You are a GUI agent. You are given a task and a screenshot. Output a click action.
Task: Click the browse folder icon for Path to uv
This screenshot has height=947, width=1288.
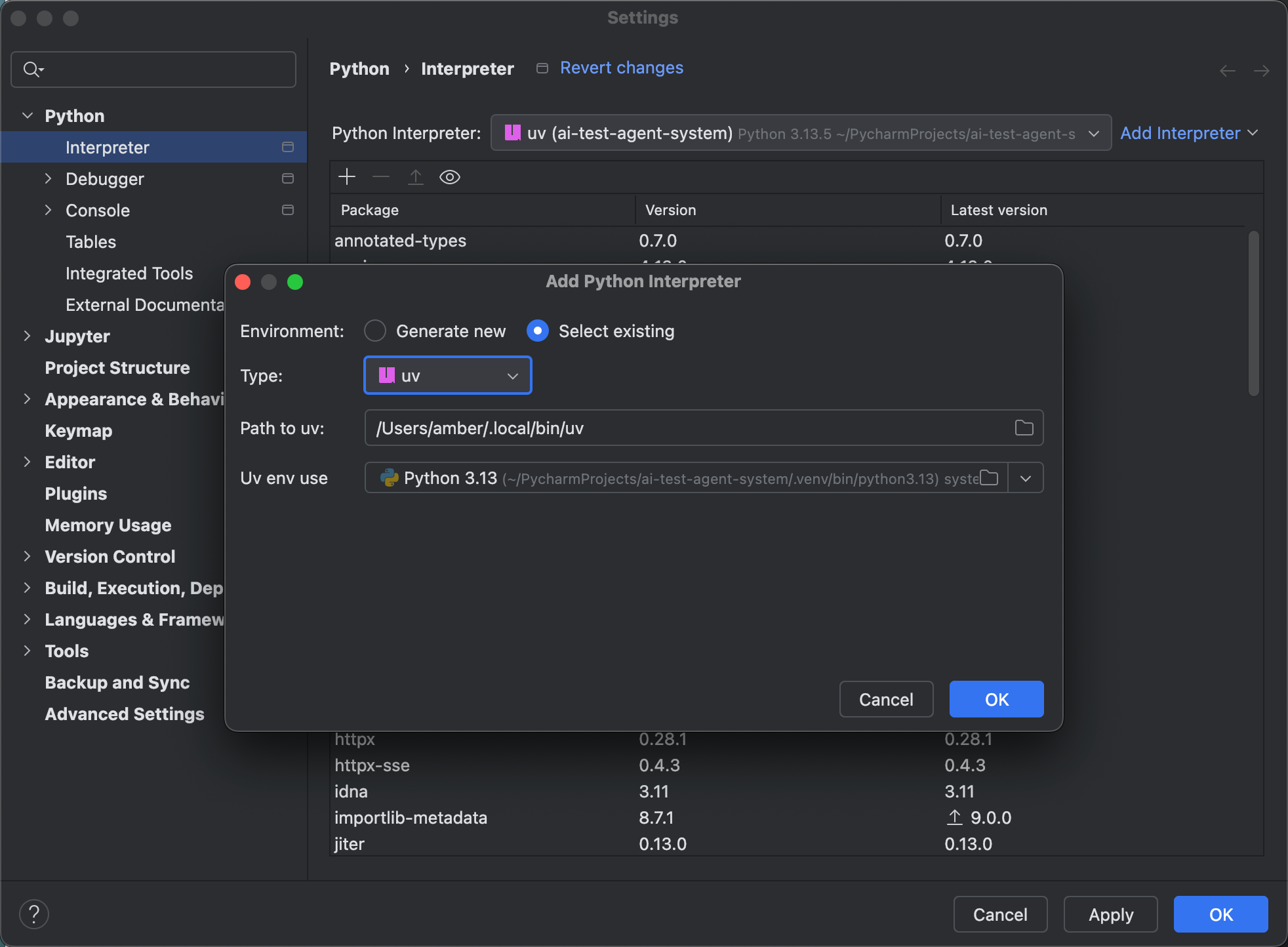pyautogui.click(x=1024, y=428)
